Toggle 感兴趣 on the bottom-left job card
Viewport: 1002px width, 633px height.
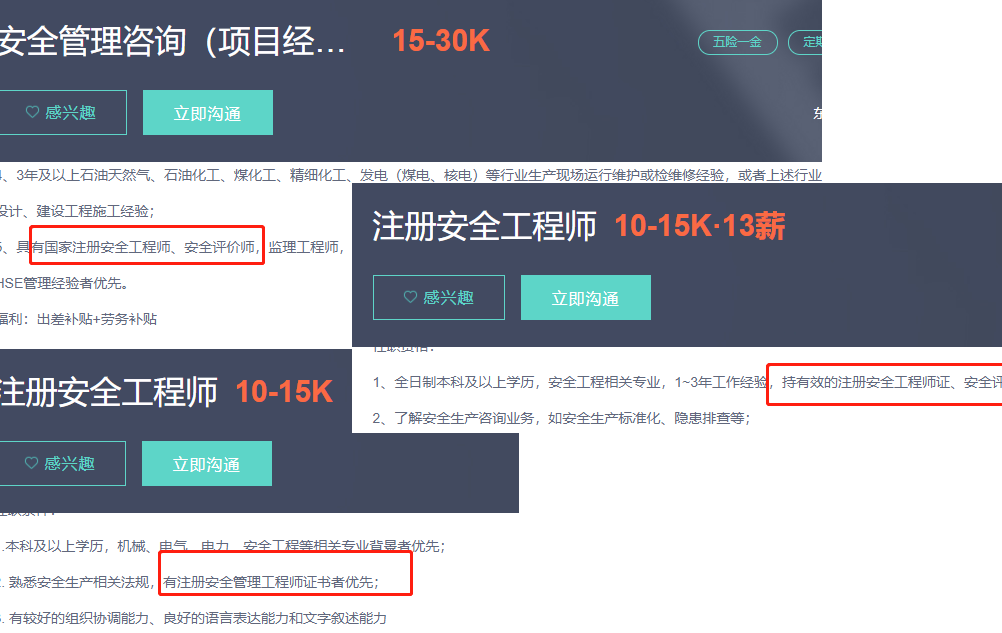tap(63, 463)
